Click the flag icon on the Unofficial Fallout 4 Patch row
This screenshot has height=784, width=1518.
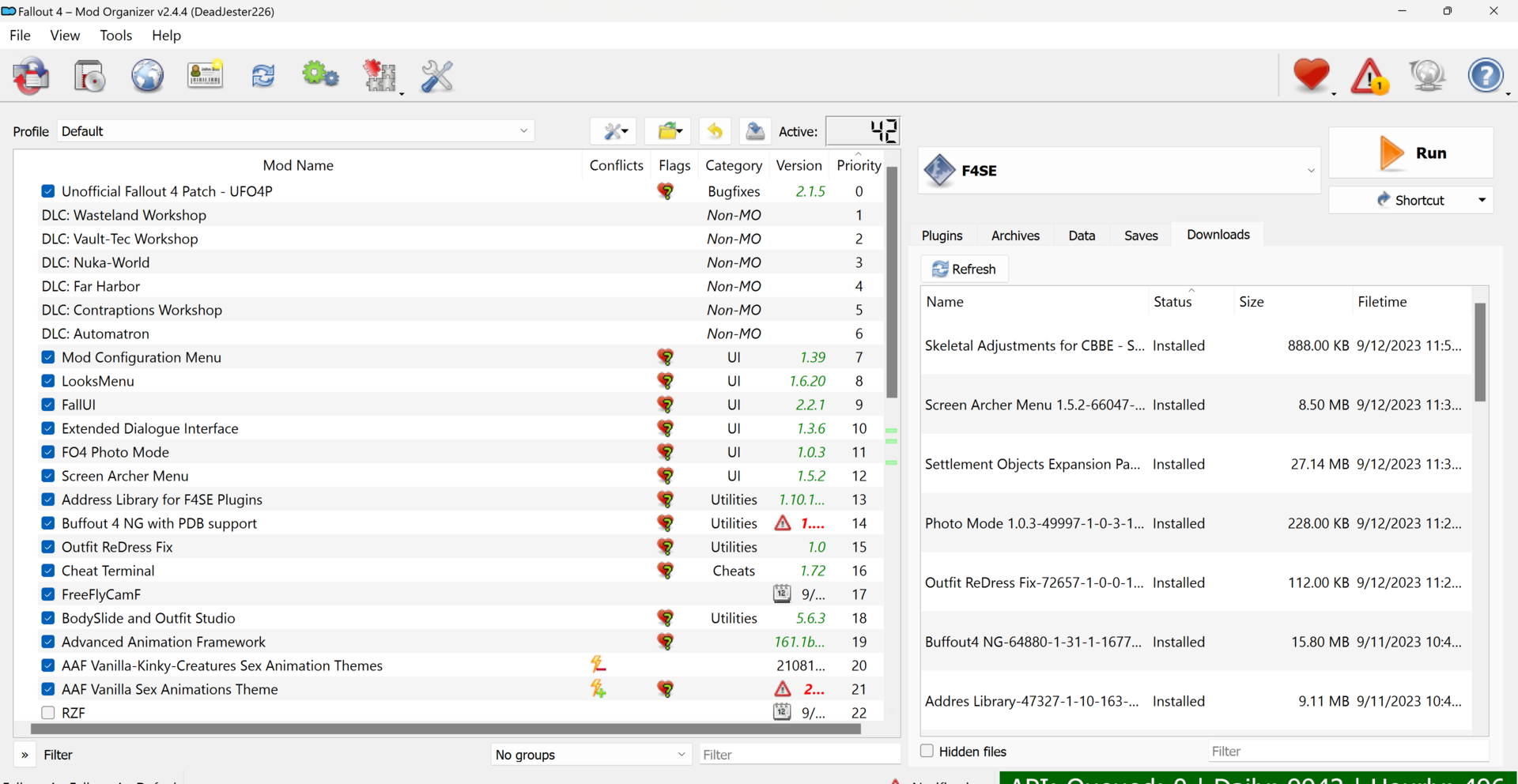tap(666, 191)
